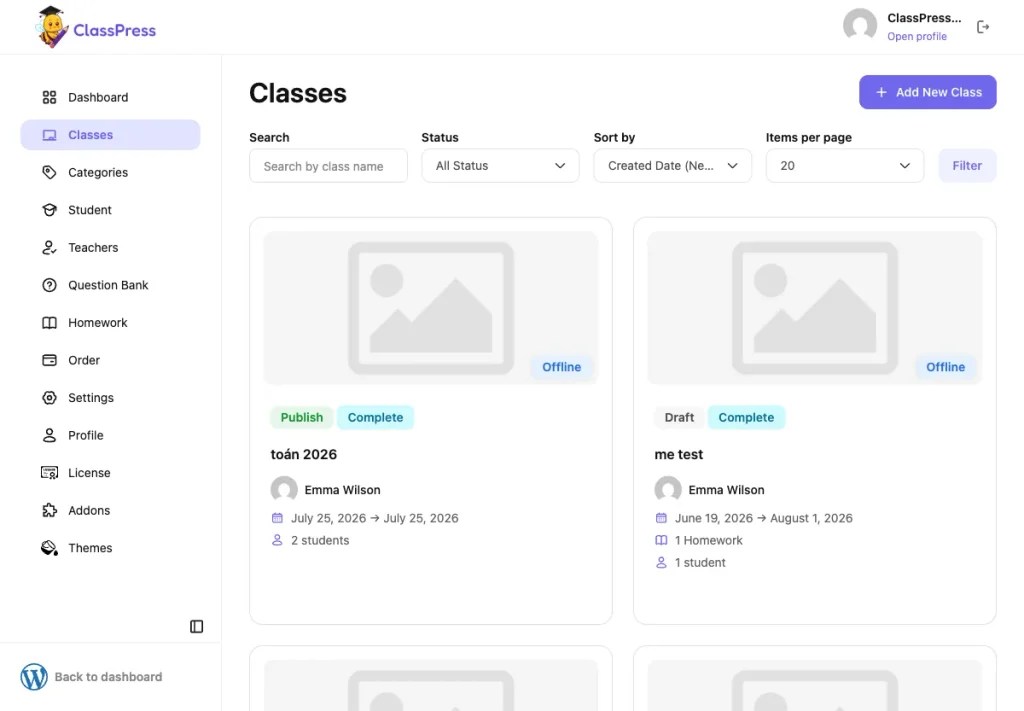Open Homework in the sidebar menu
1024x711 pixels.
[110, 323]
